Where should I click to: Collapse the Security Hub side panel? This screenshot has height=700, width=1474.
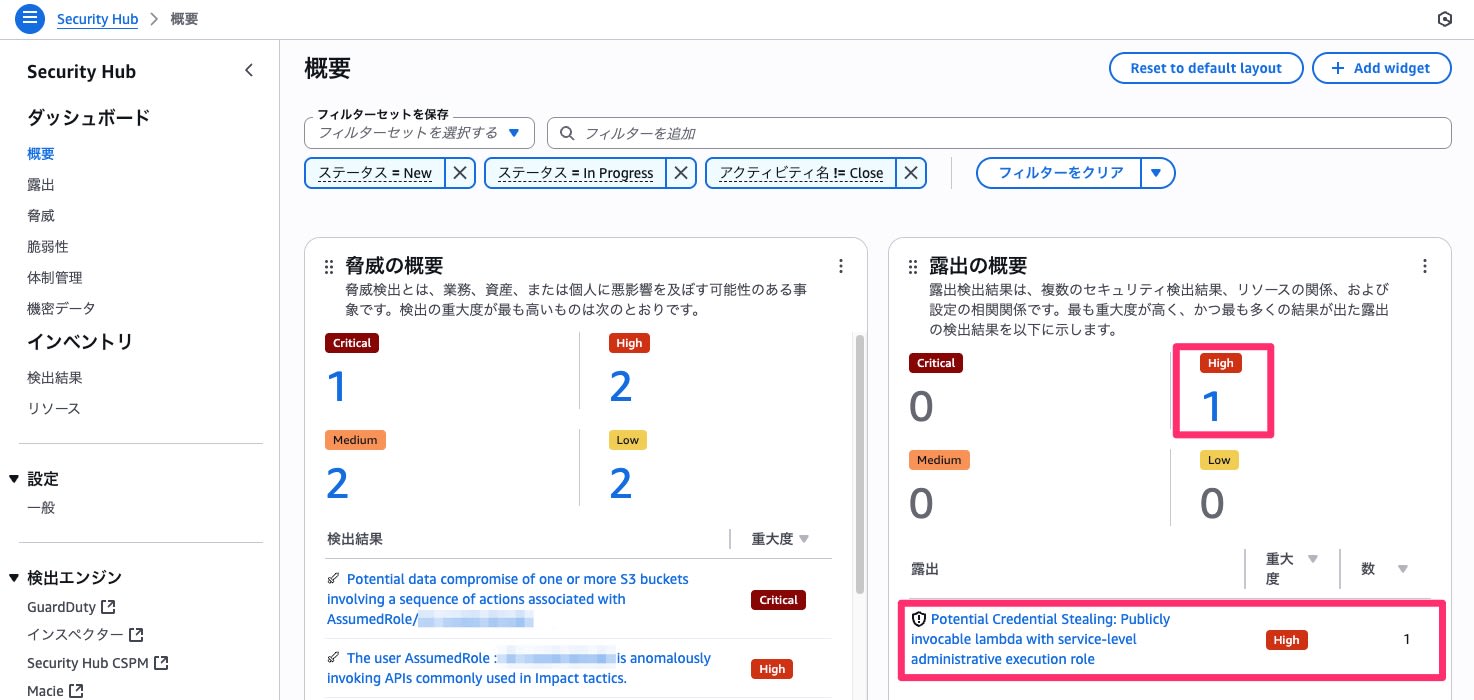[249, 71]
